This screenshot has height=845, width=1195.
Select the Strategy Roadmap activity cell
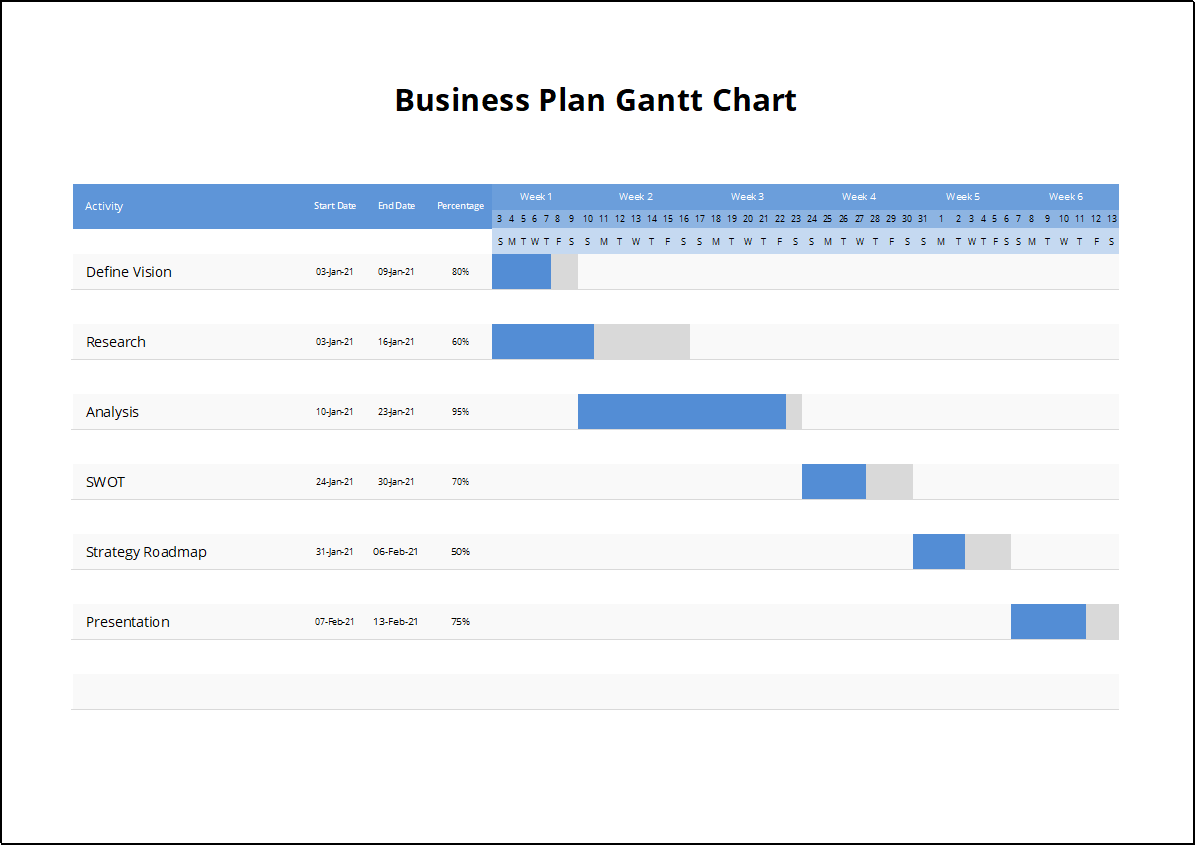(146, 552)
